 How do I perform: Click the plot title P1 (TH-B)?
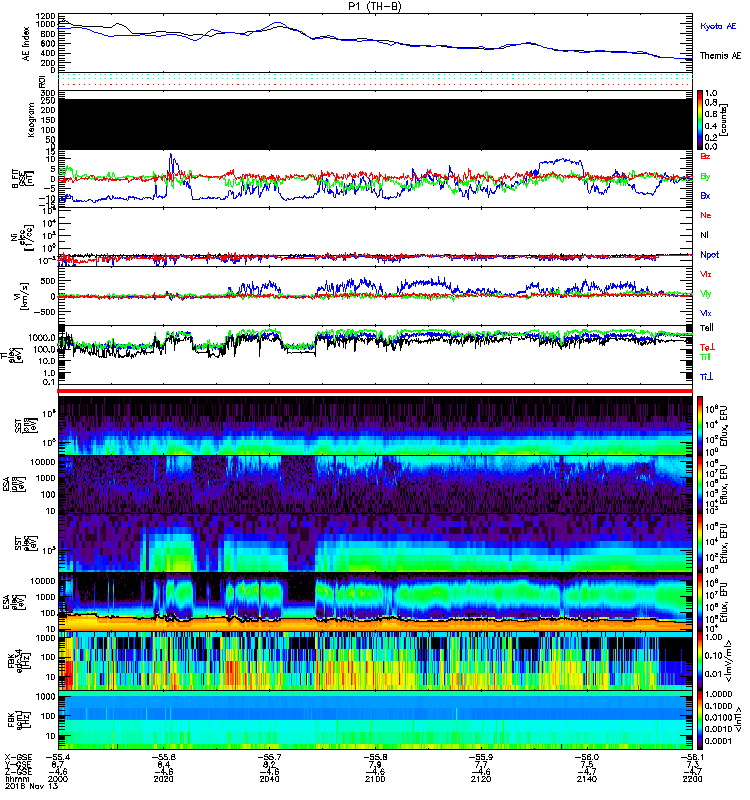pos(374,6)
